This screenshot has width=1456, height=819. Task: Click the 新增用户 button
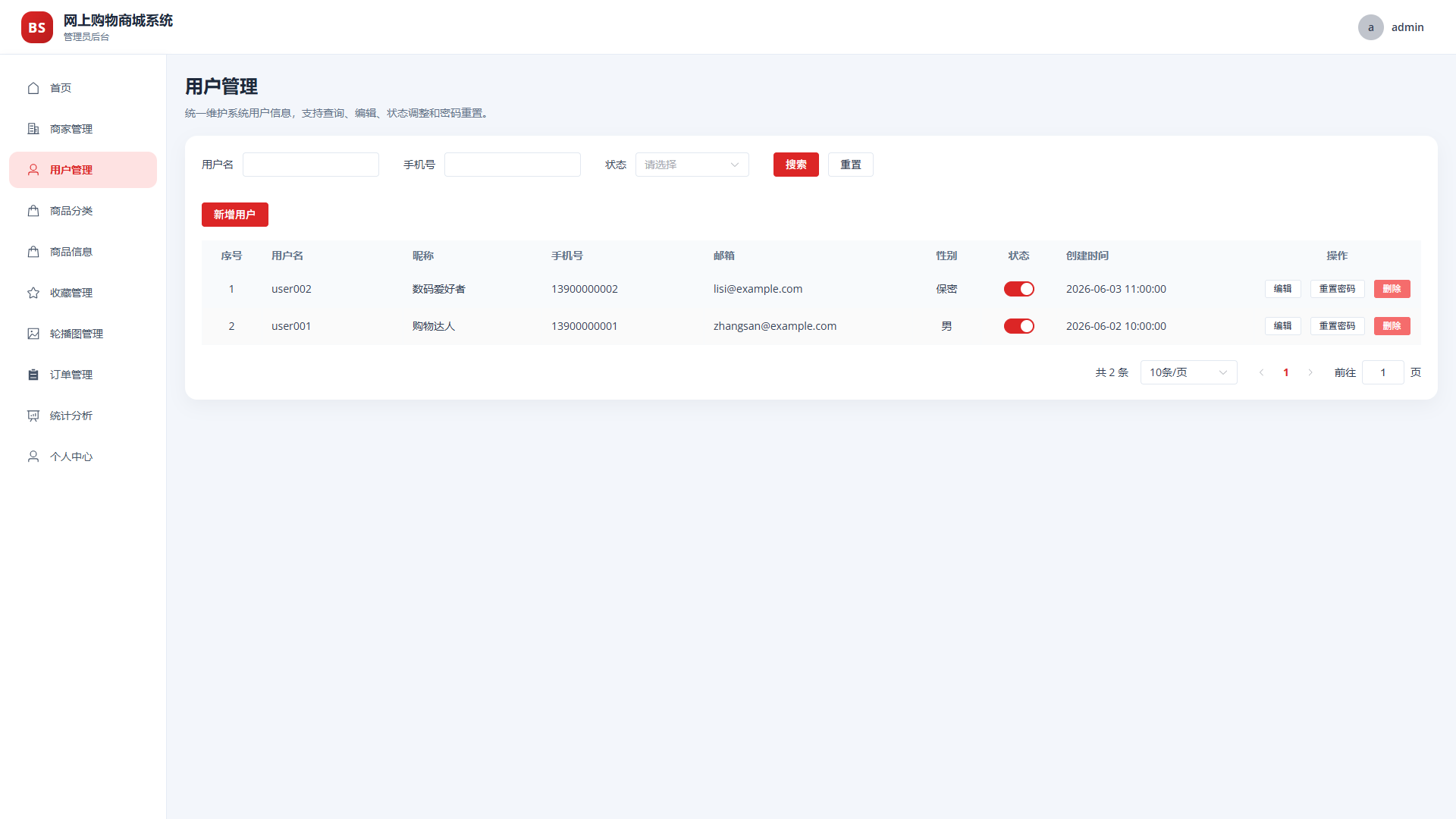coord(234,215)
